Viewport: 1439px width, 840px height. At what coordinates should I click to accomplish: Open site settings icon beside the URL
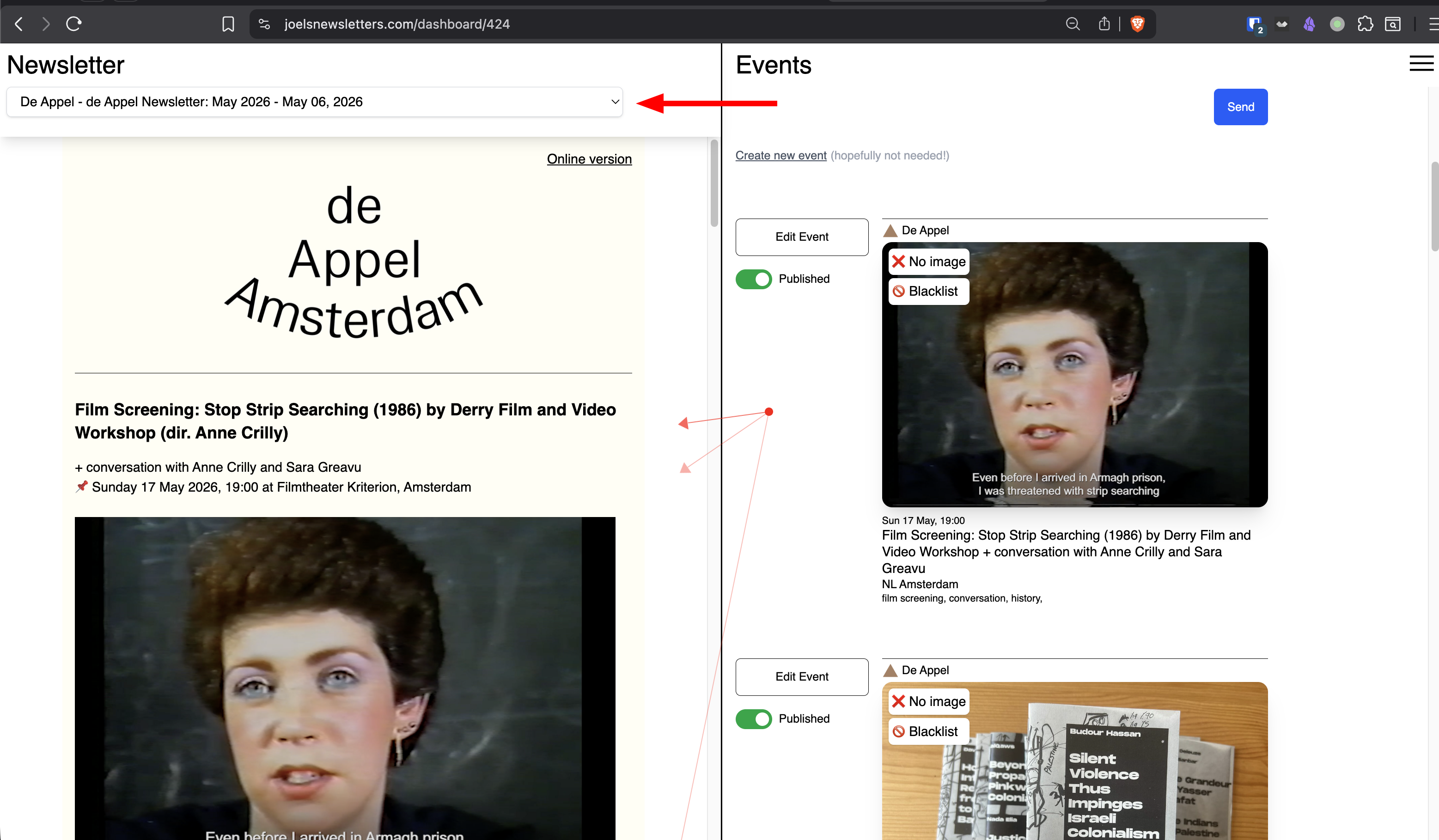(264, 24)
